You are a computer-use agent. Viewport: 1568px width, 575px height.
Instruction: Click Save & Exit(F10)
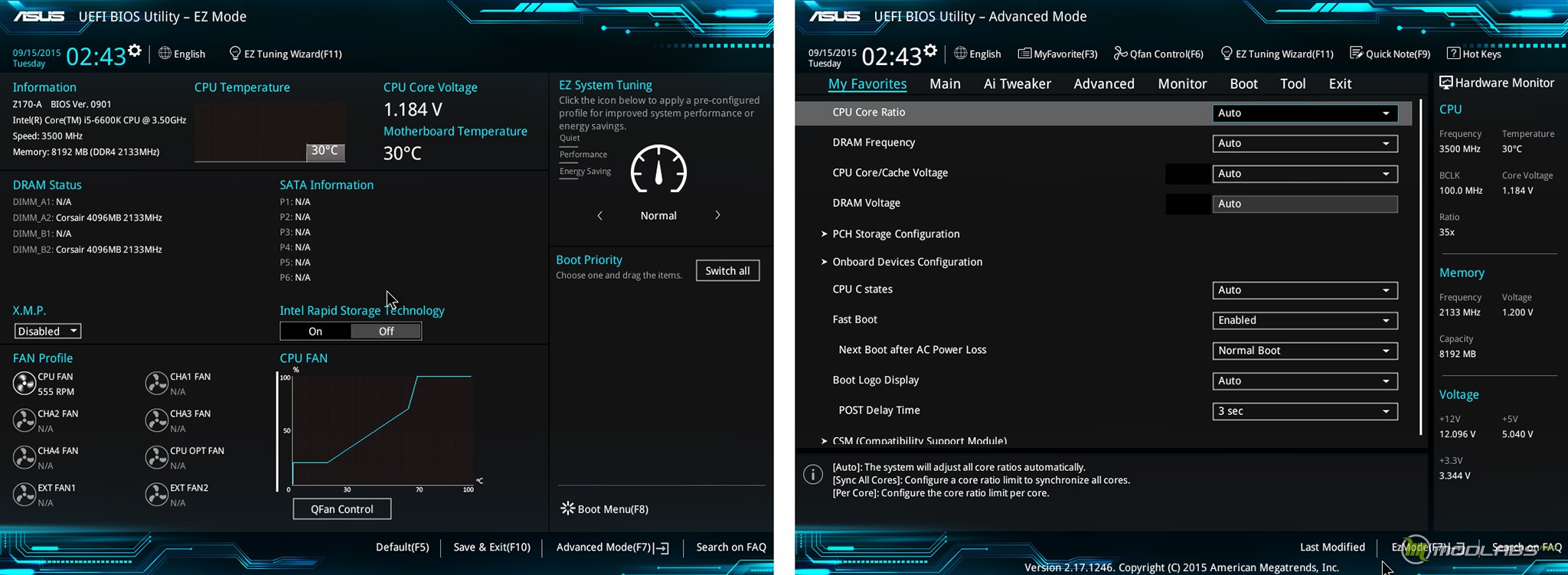(492, 547)
